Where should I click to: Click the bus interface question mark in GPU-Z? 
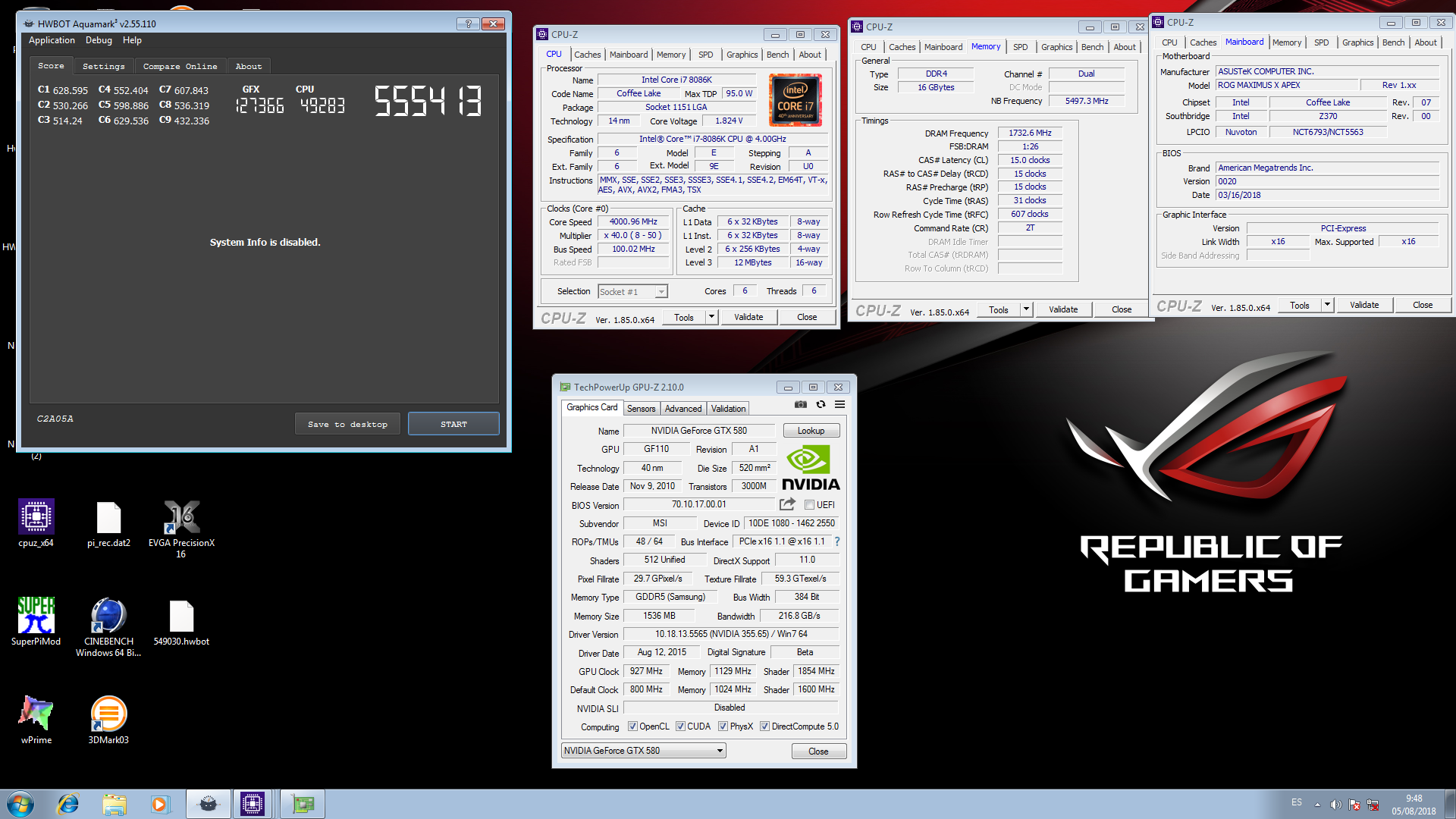(x=837, y=541)
